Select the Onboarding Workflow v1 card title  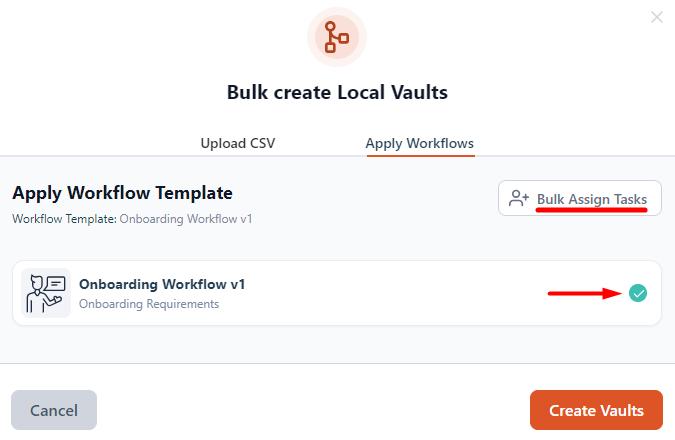coord(162,284)
